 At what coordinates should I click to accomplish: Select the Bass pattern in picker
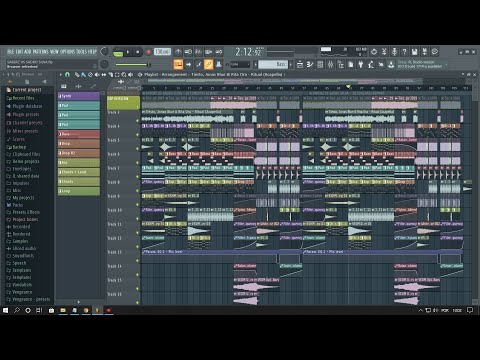pos(79,134)
